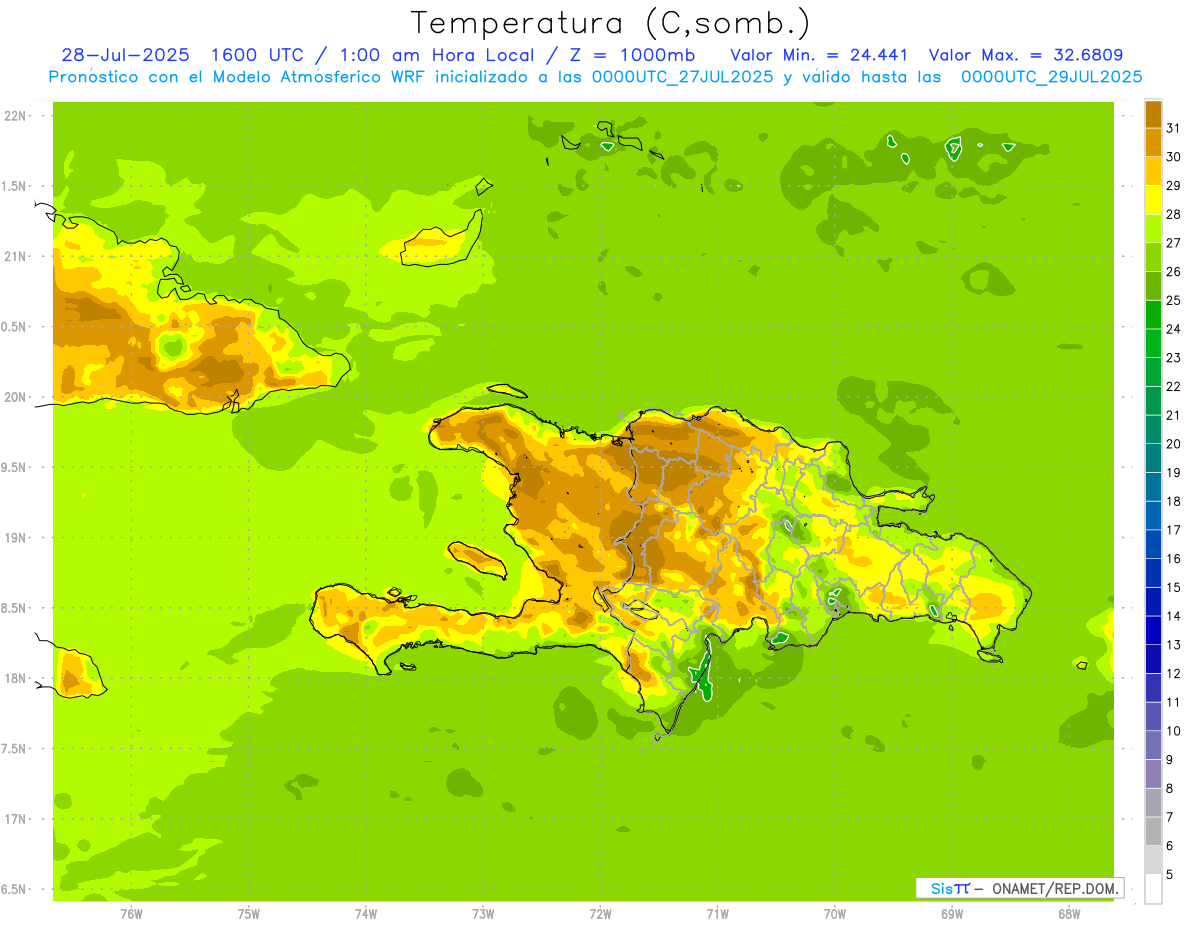Click the '12' label on the color scale

pyautogui.click(x=1173, y=674)
